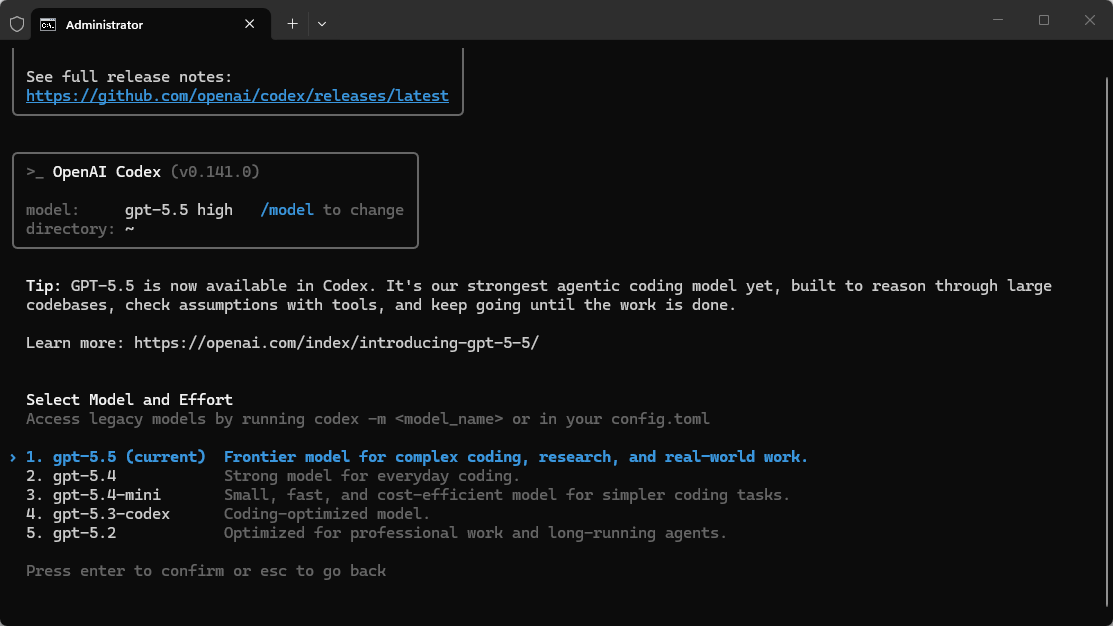Select model option 4. gpt-5.3-codex
Screen dimensions: 1113x626
(228, 514)
